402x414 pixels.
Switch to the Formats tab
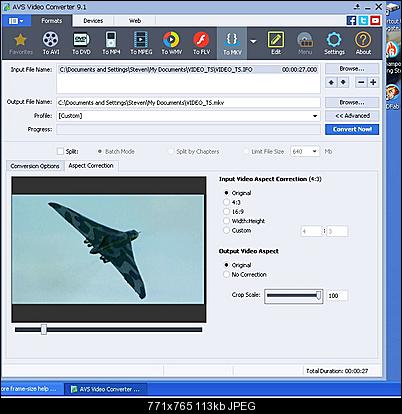coord(51,21)
